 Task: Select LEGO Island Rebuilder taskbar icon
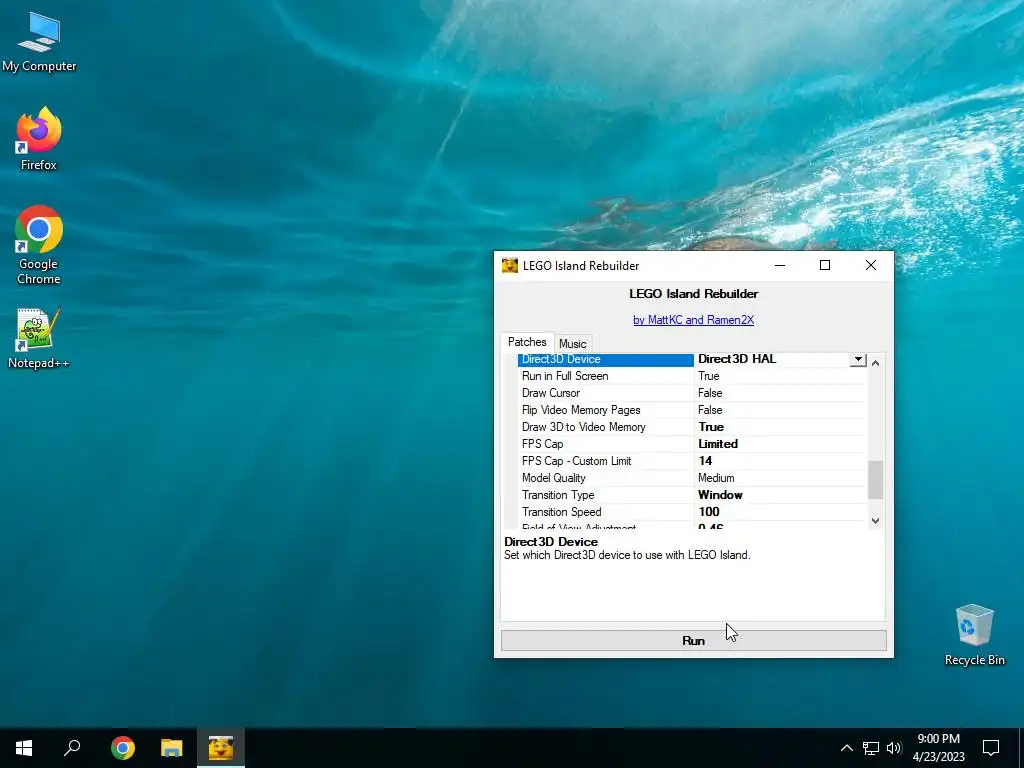pos(221,748)
